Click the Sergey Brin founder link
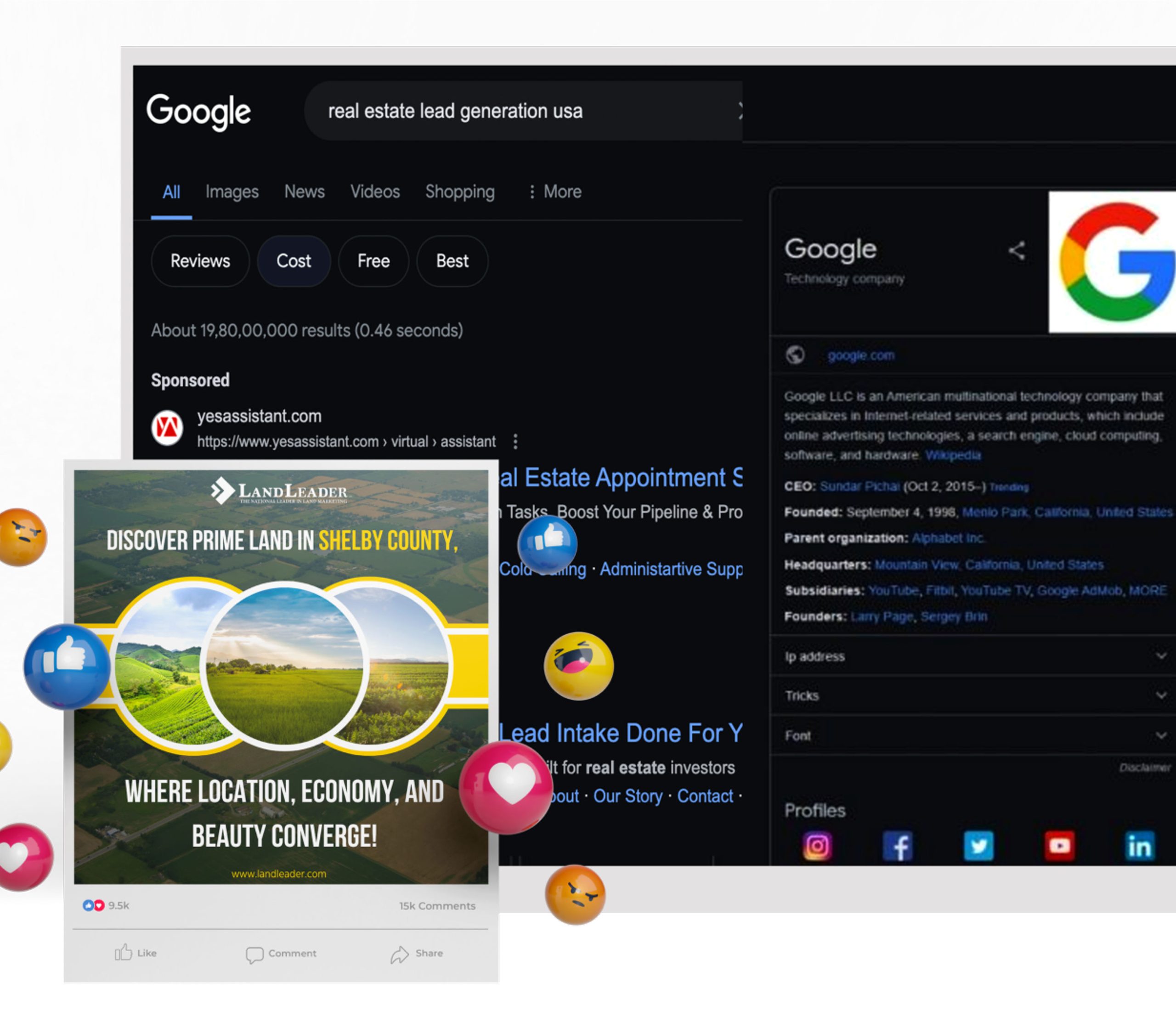Viewport: 1176px width, 1011px height. click(x=954, y=616)
